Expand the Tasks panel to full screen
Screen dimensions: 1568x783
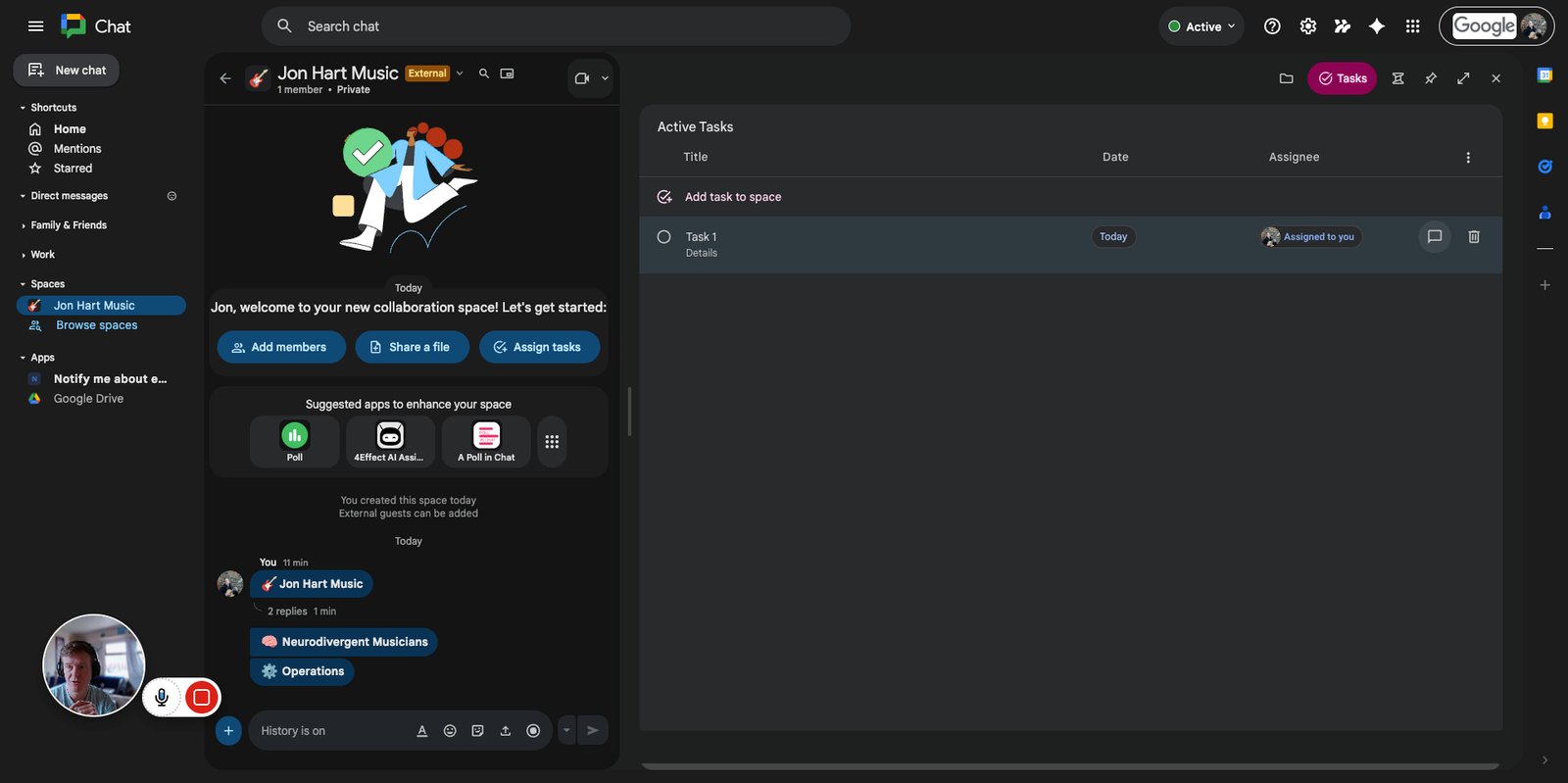click(x=1463, y=78)
